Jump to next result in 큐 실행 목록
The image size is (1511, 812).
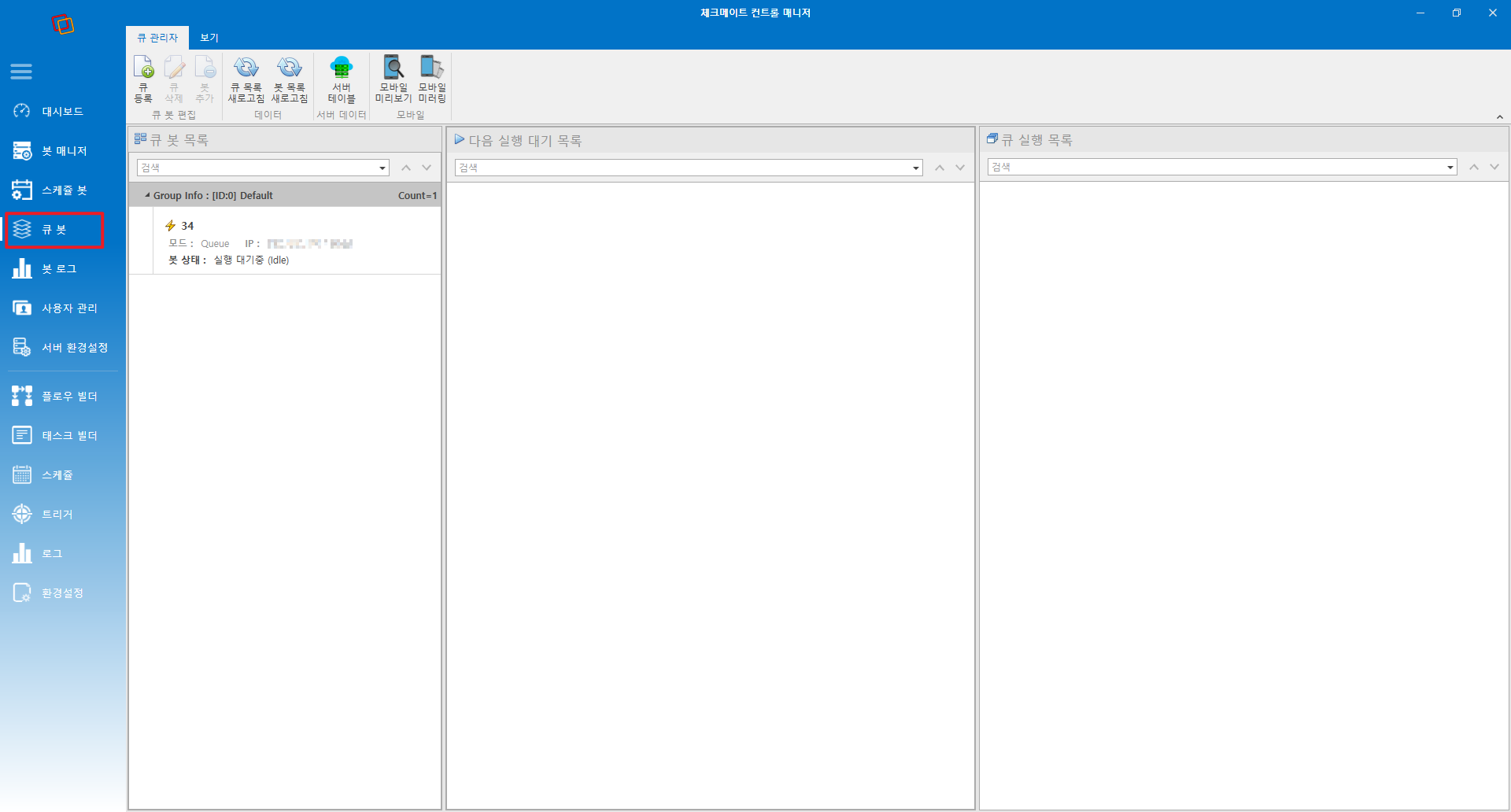click(1494, 167)
